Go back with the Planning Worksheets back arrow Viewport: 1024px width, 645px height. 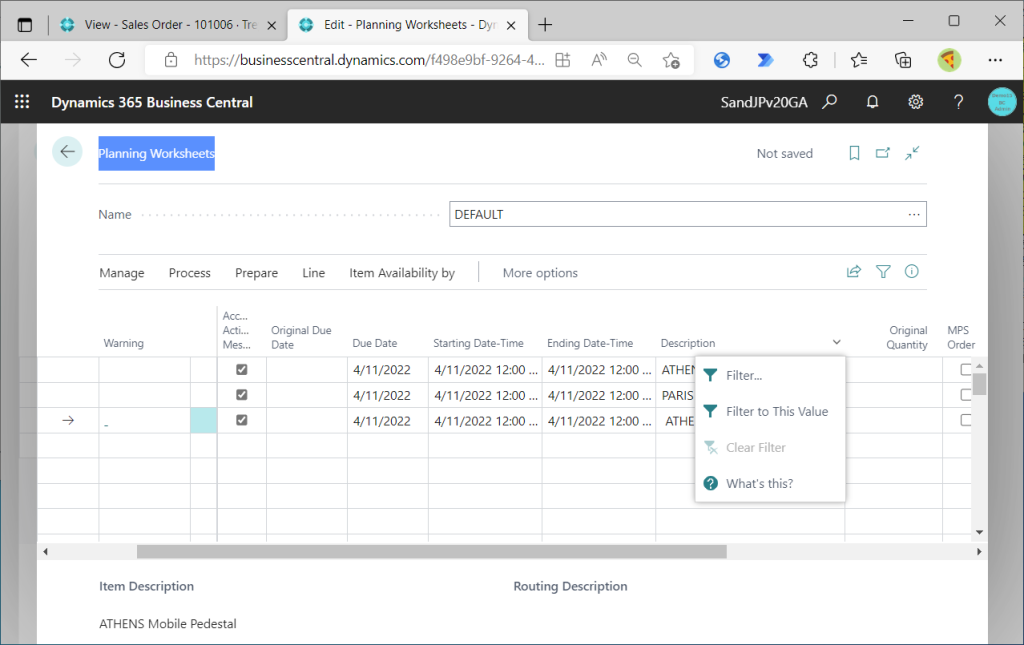pos(67,152)
